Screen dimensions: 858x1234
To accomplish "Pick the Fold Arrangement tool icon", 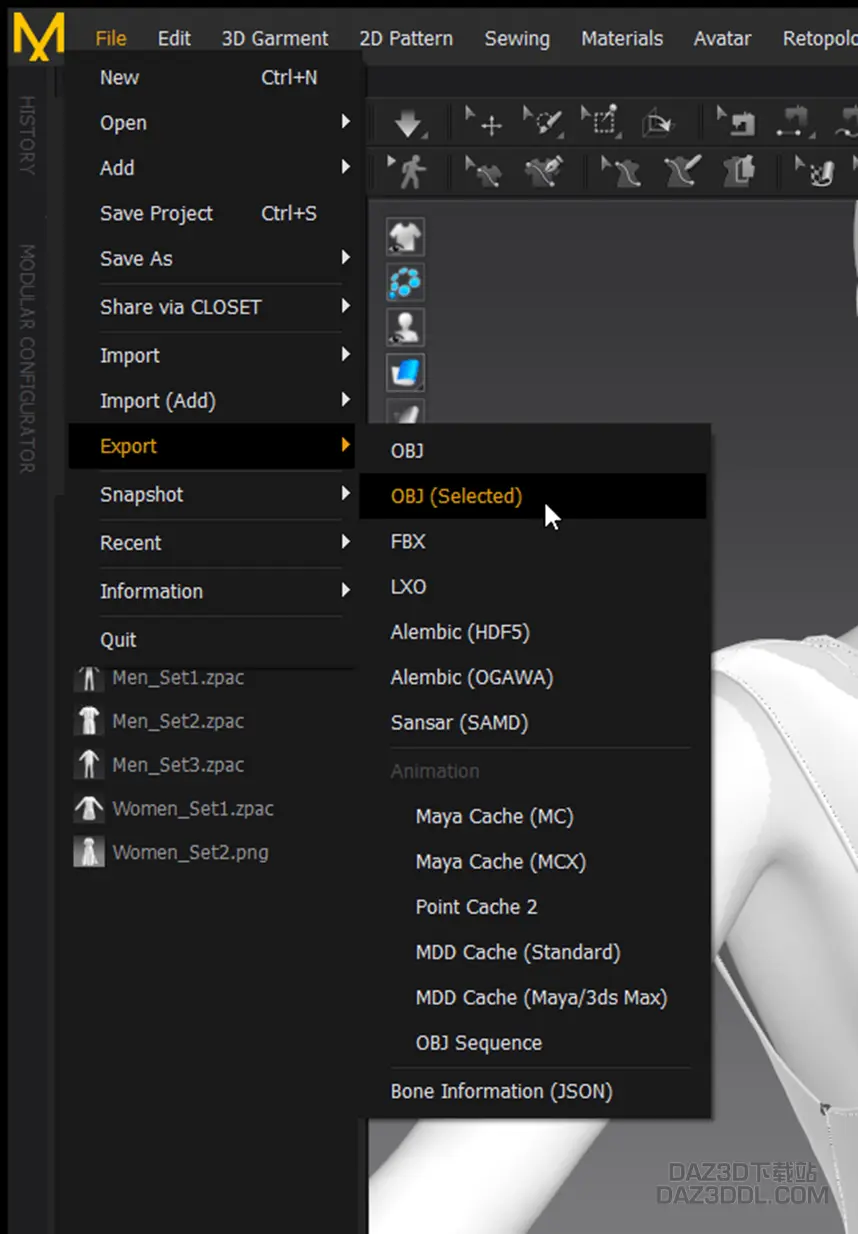I will click(659, 124).
